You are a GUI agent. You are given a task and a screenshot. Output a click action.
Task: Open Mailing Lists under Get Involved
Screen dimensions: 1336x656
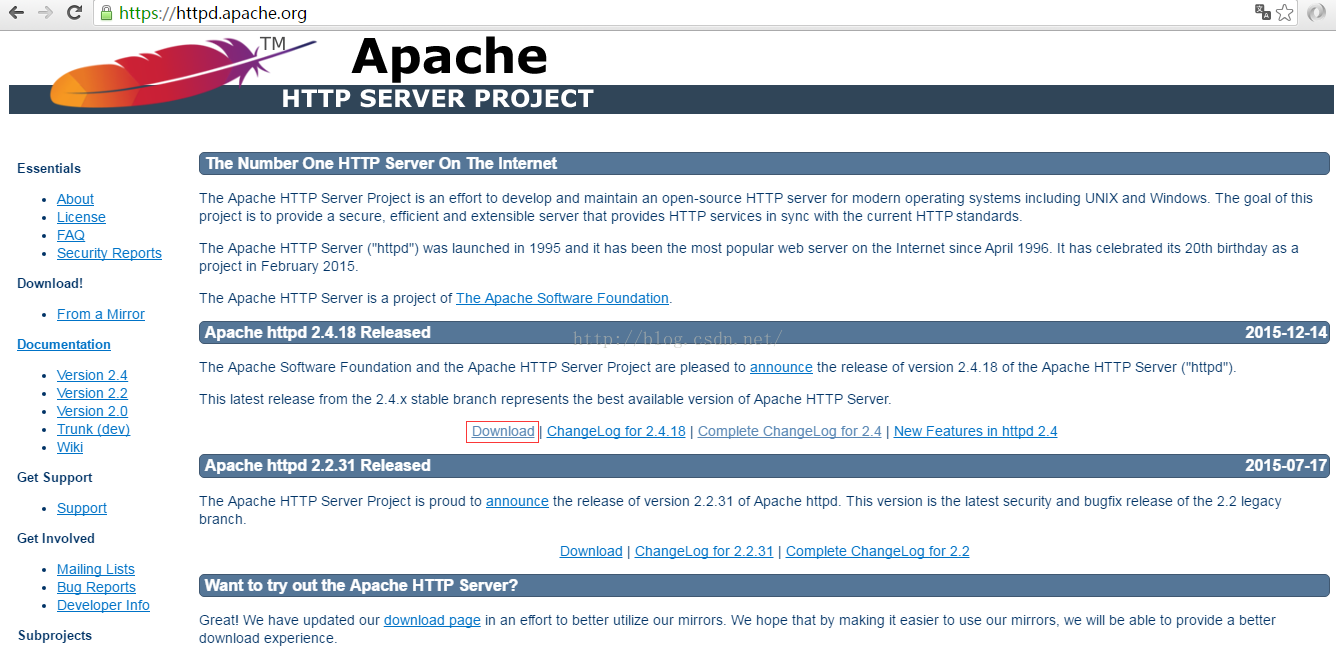96,569
